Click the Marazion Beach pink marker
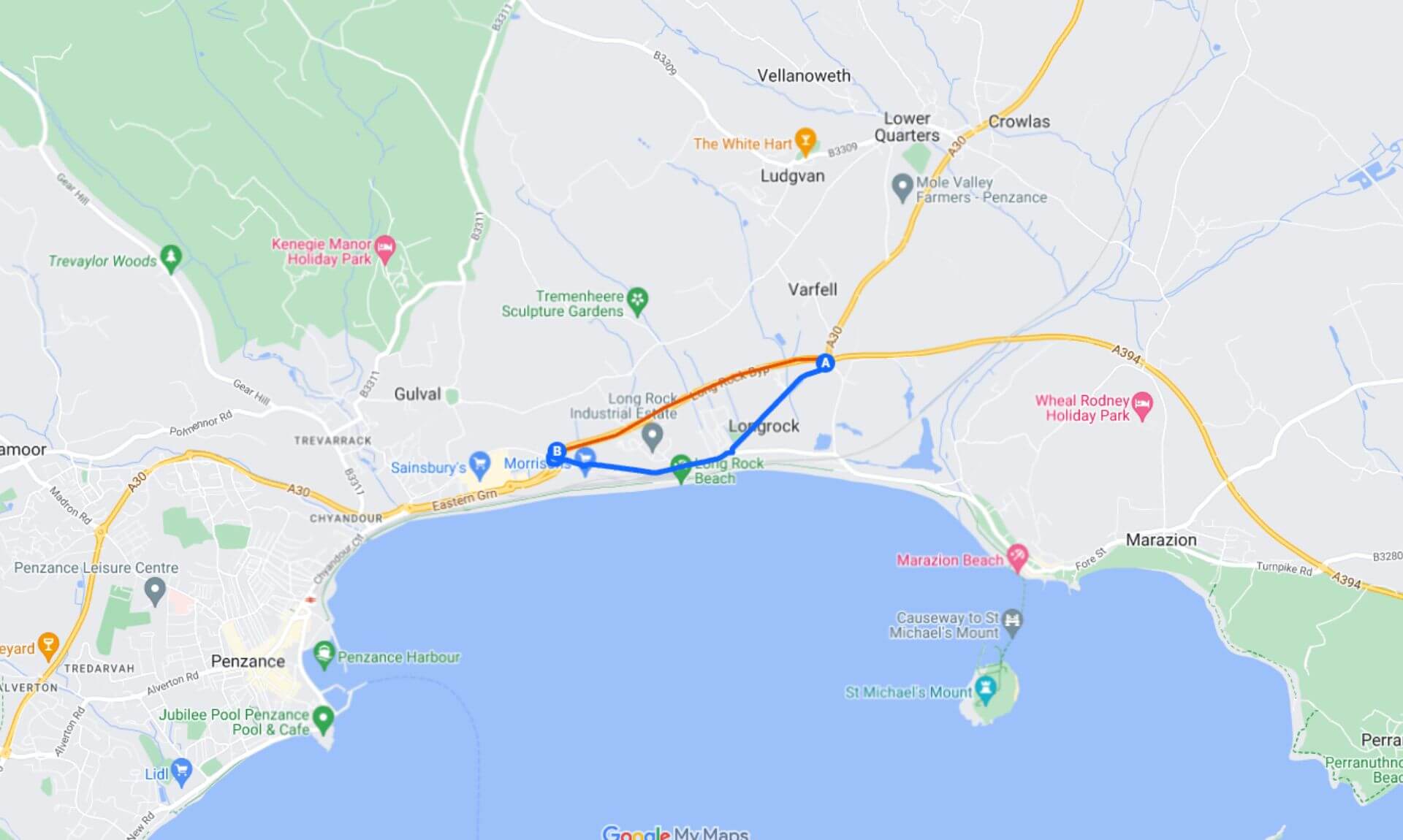The height and width of the screenshot is (840, 1403). click(x=1017, y=558)
